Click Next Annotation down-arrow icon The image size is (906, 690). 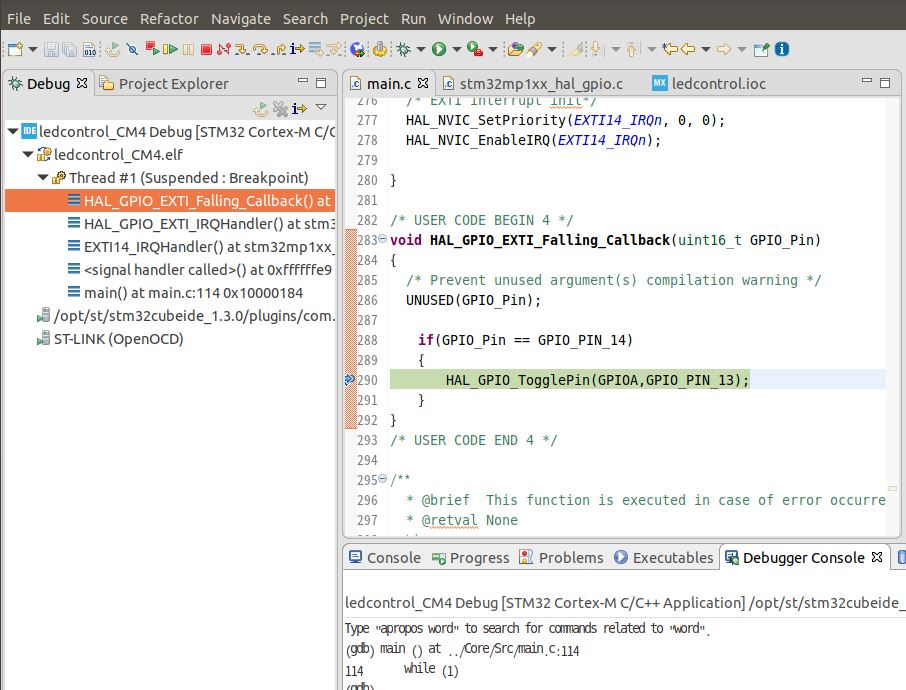click(x=596, y=49)
